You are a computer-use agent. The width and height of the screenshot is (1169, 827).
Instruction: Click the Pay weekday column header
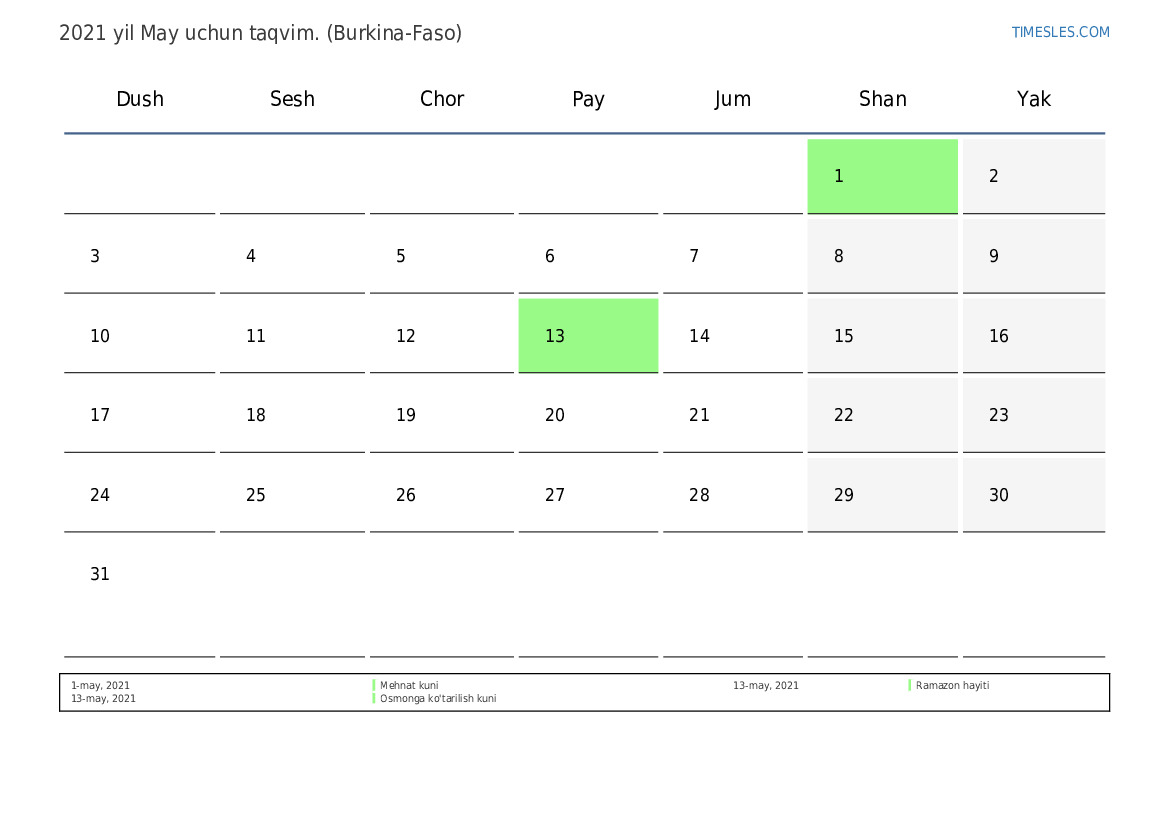pyautogui.click(x=588, y=99)
